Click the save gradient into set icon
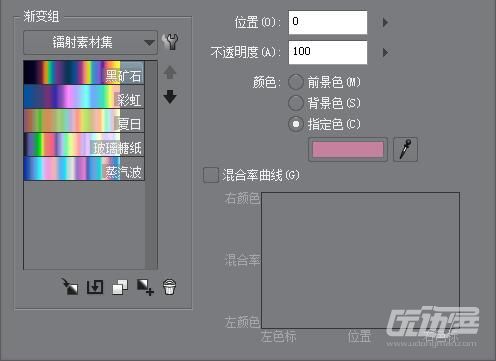The width and height of the screenshot is (496, 361). (x=95, y=287)
